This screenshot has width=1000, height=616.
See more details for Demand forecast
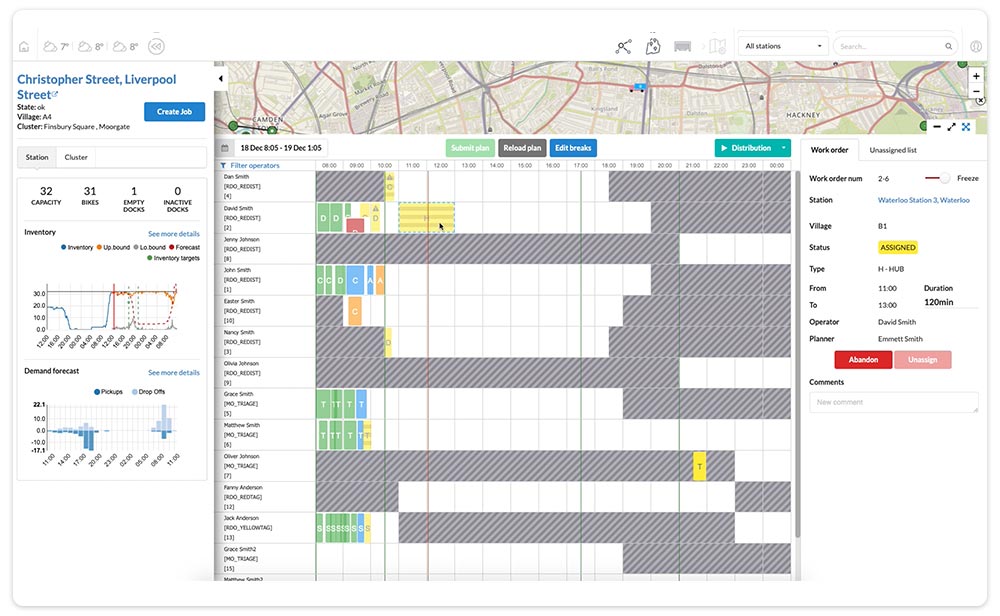173,372
